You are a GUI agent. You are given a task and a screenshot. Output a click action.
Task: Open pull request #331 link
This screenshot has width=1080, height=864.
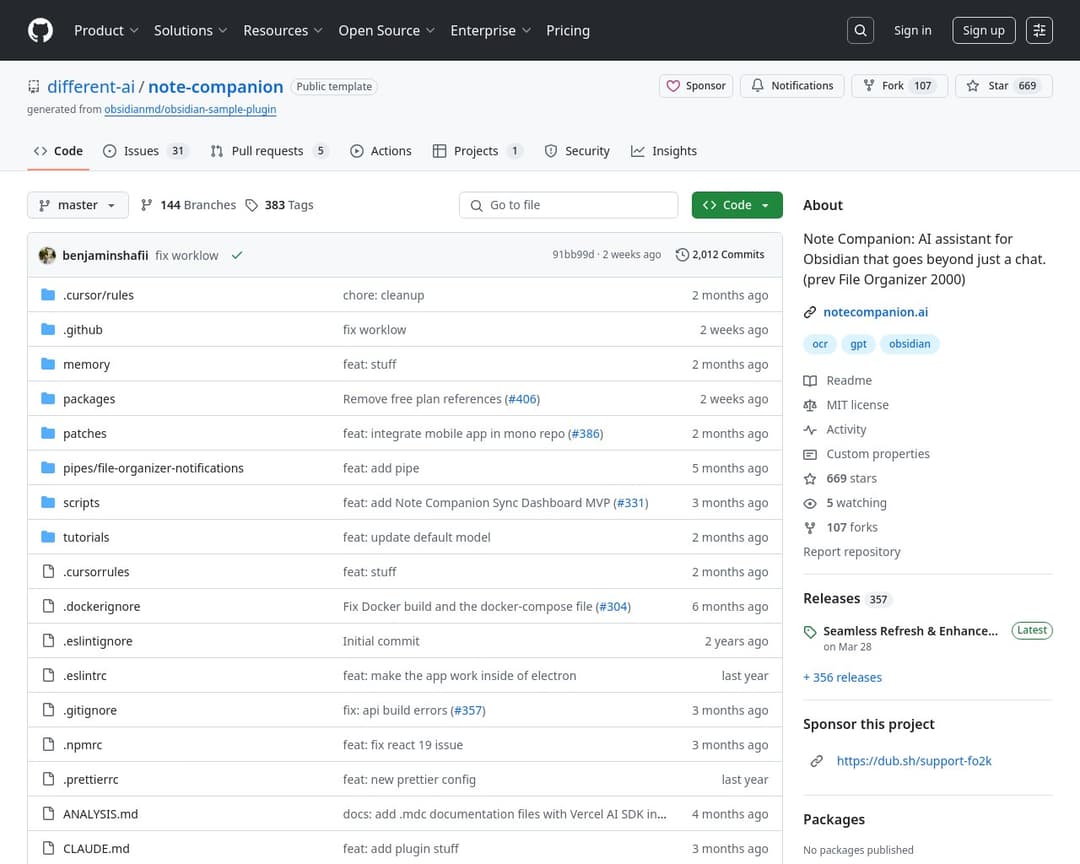631,502
